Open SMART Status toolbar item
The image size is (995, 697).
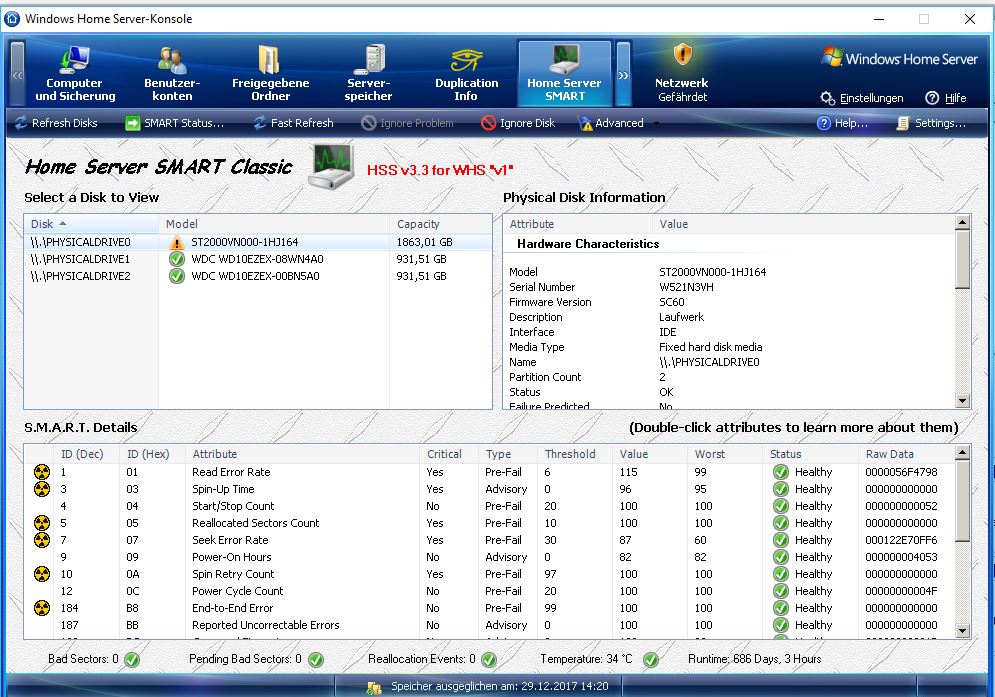pos(175,123)
